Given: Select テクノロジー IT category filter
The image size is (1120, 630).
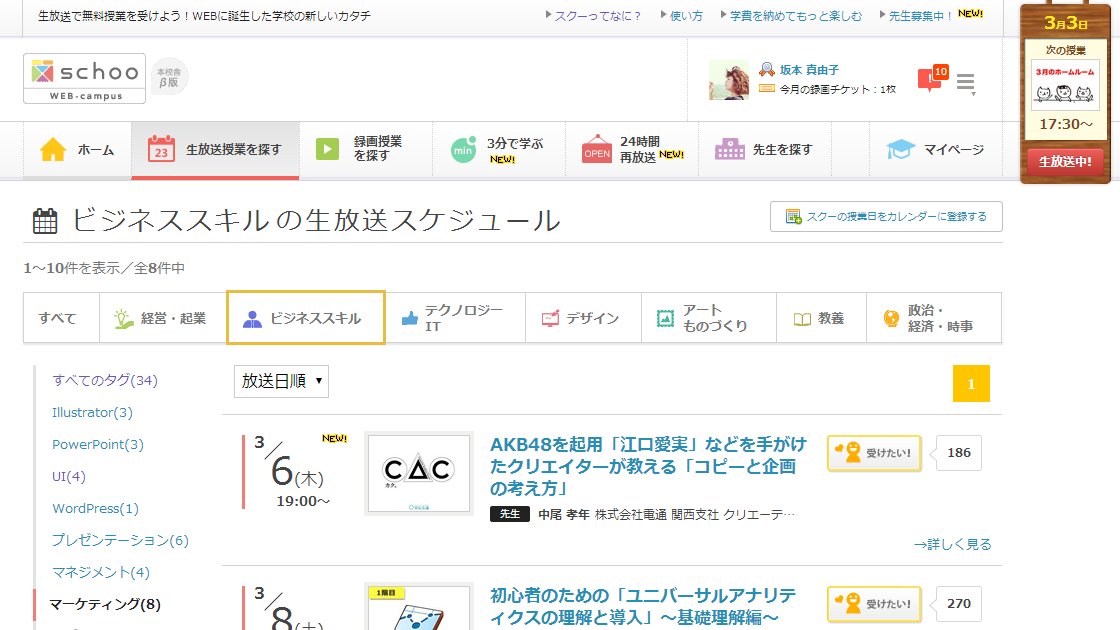Looking at the screenshot, I should [x=455, y=318].
